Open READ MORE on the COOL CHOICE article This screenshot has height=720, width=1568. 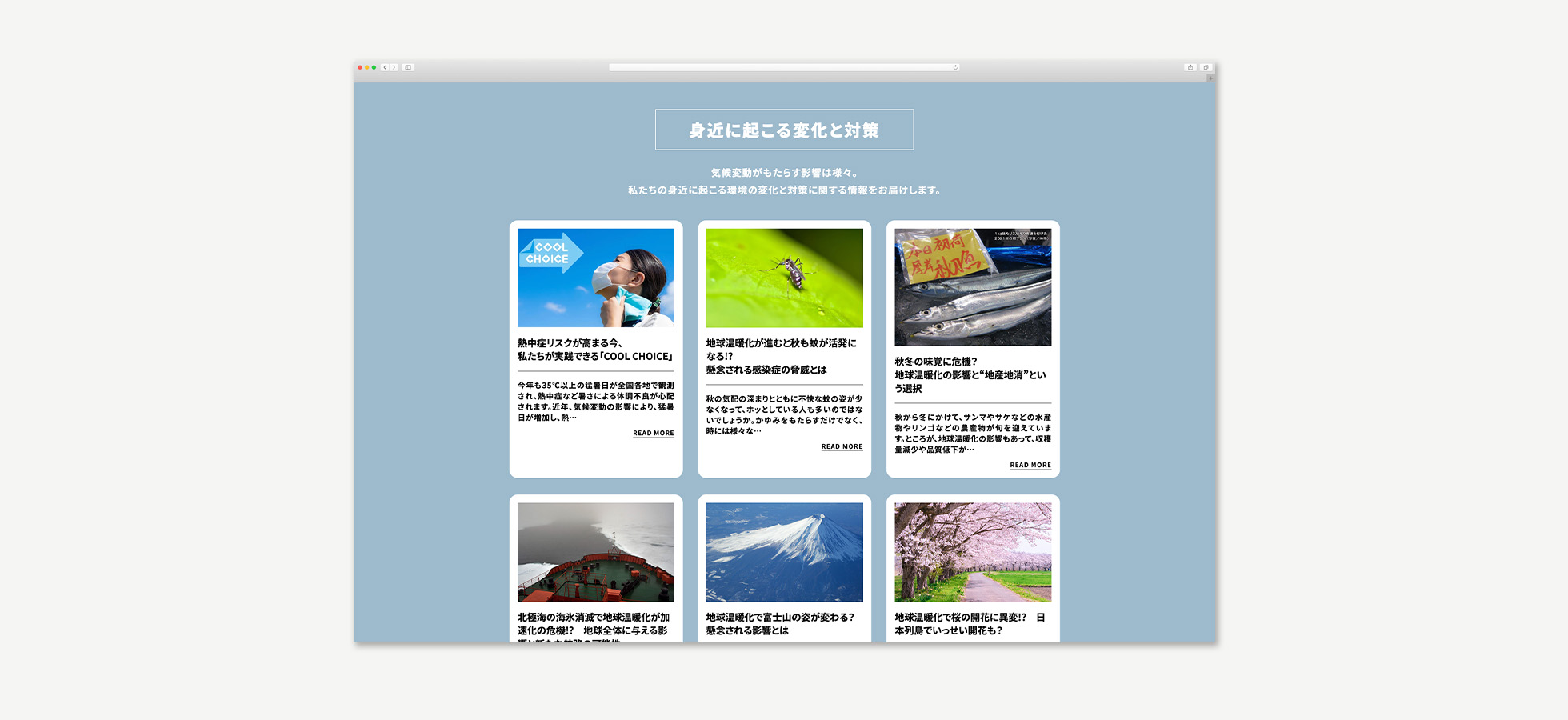(x=654, y=434)
